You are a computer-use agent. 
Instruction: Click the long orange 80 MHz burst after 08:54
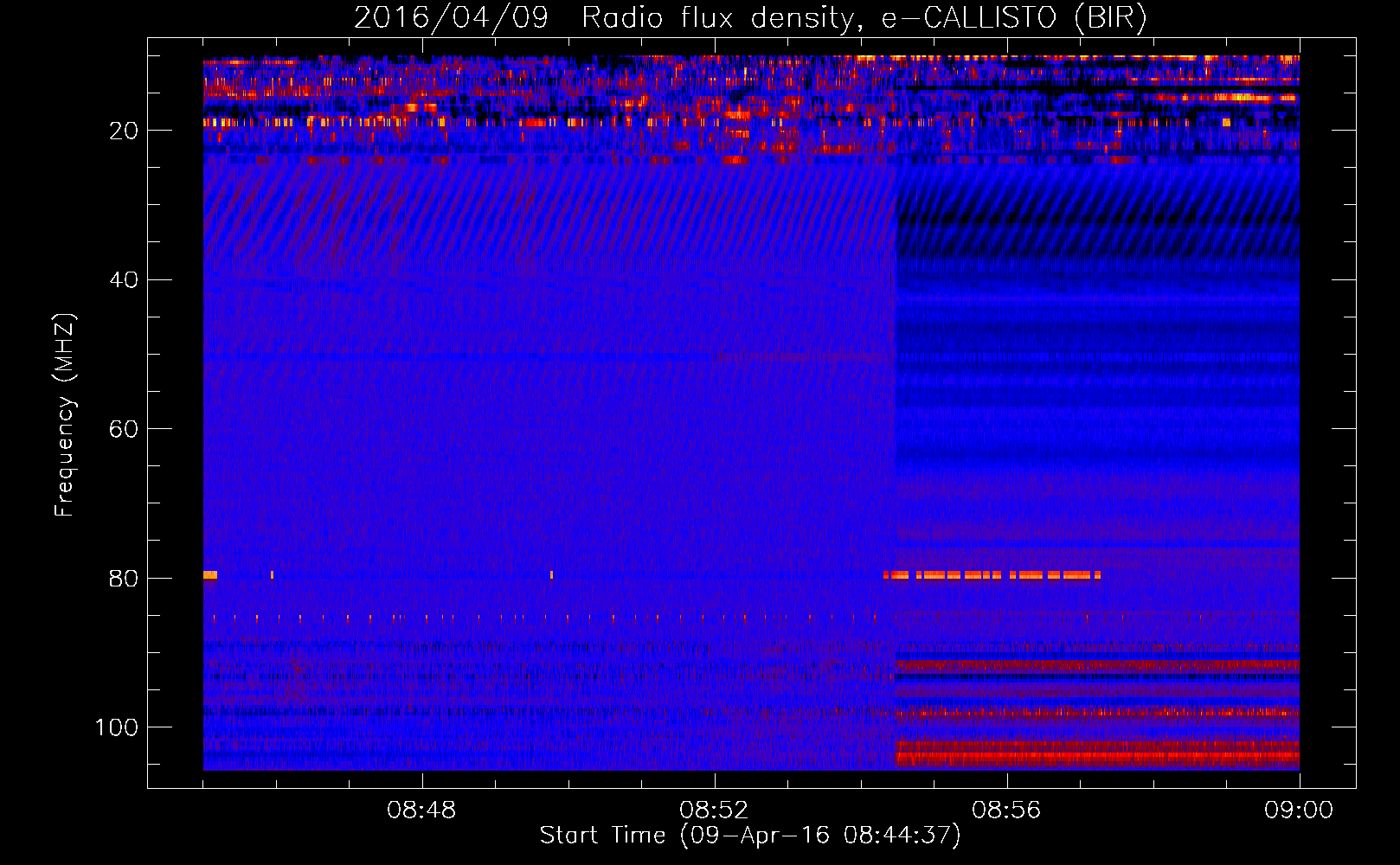pyautogui.click(x=992, y=574)
